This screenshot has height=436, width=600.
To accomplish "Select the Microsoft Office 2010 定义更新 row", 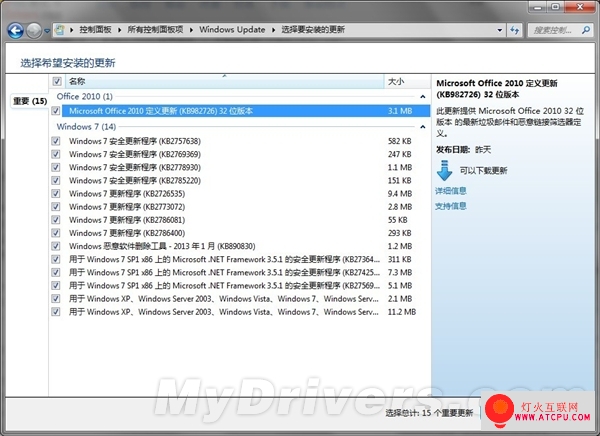I will click(x=246, y=111).
